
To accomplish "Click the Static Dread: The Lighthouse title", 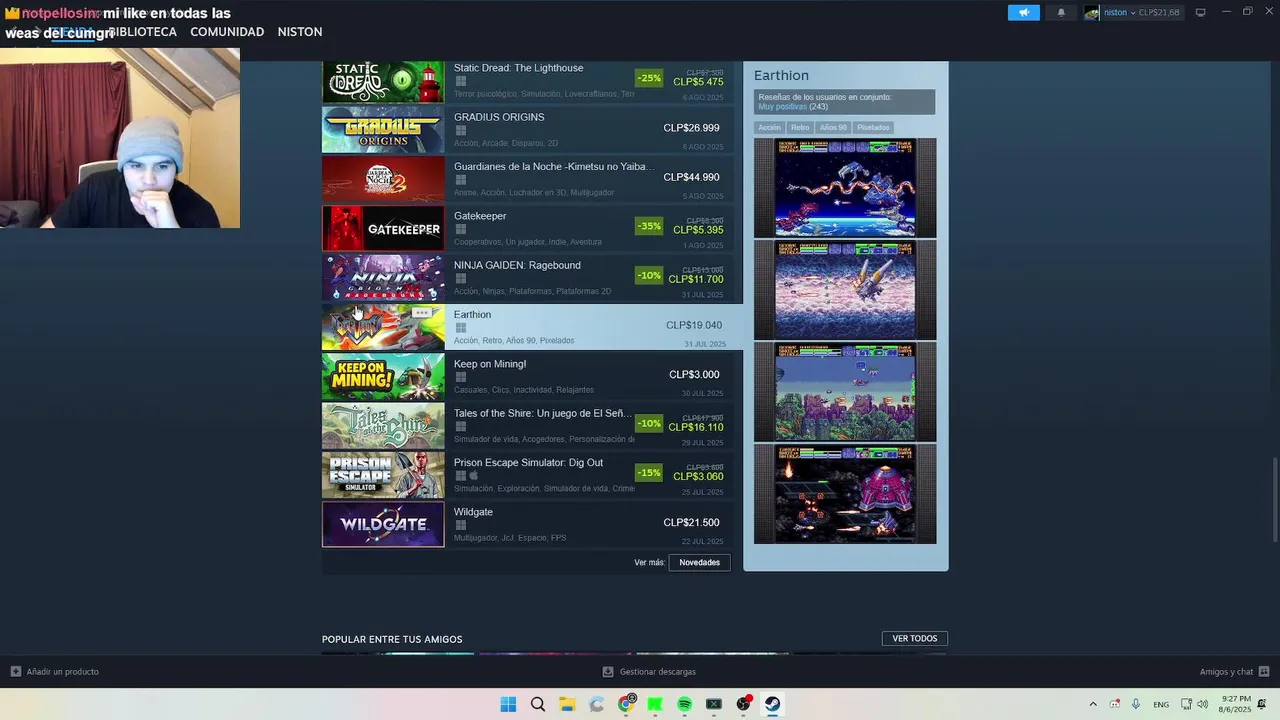I will (x=518, y=68).
